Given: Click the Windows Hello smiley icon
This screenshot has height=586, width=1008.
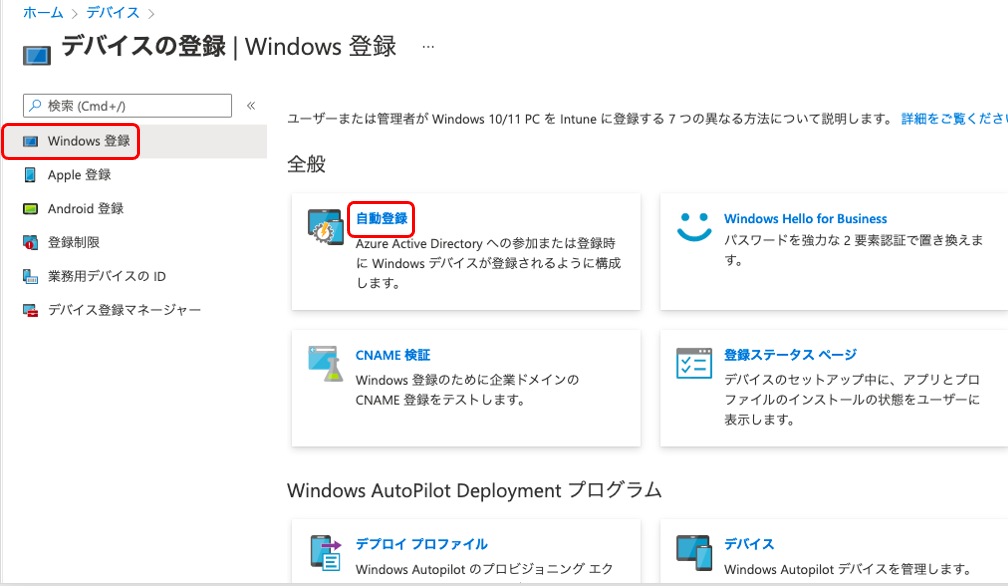Looking at the screenshot, I should 694,227.
